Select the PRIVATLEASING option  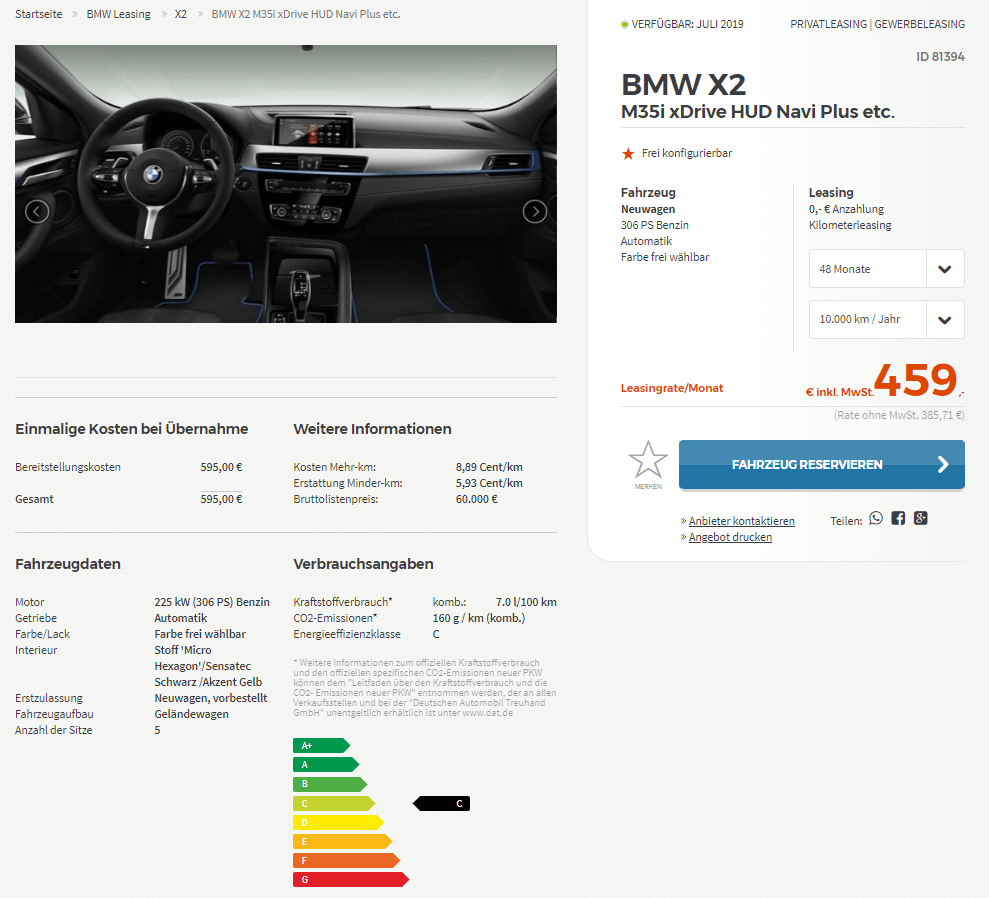click(x=828, y=24)
